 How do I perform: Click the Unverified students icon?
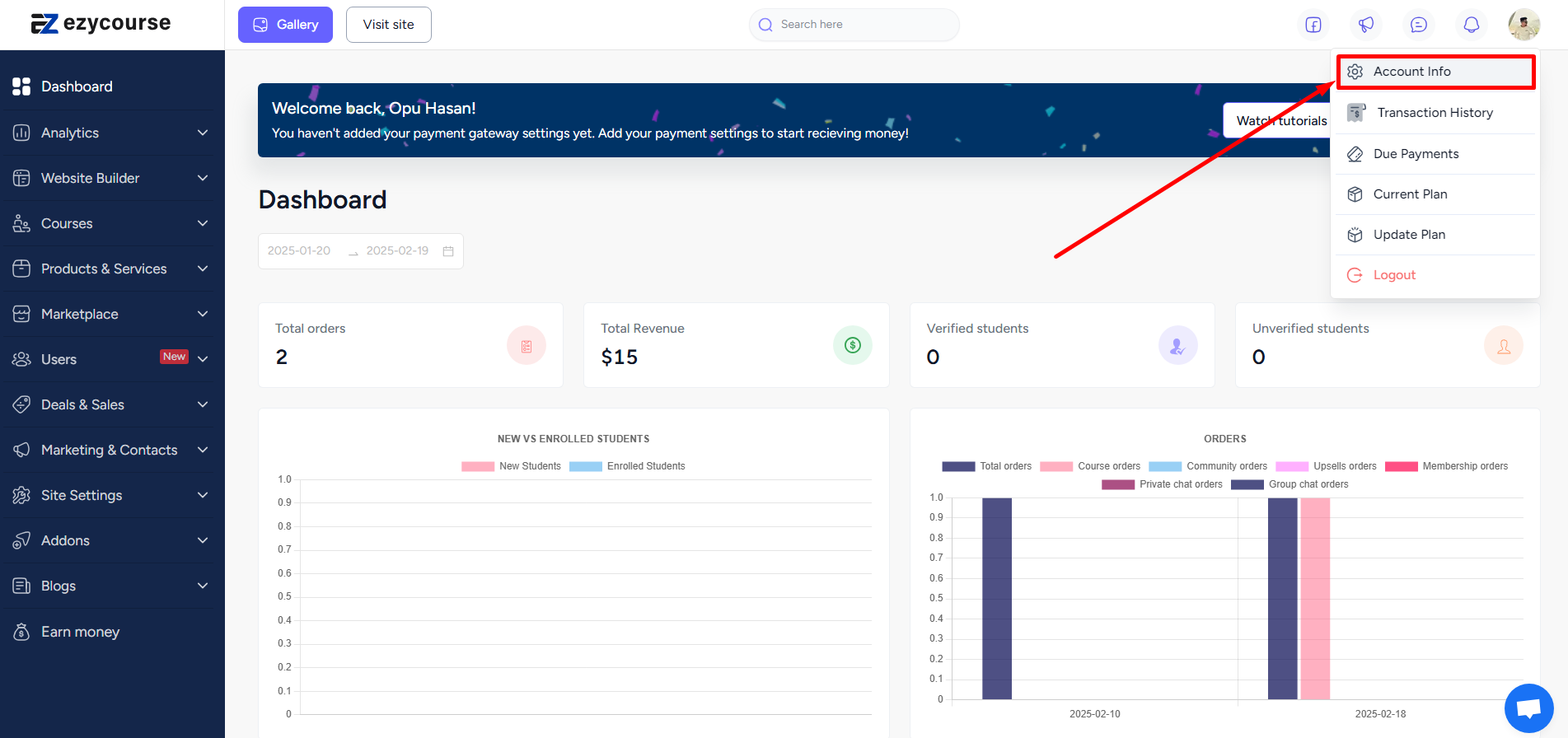[x=1504, y=346]
